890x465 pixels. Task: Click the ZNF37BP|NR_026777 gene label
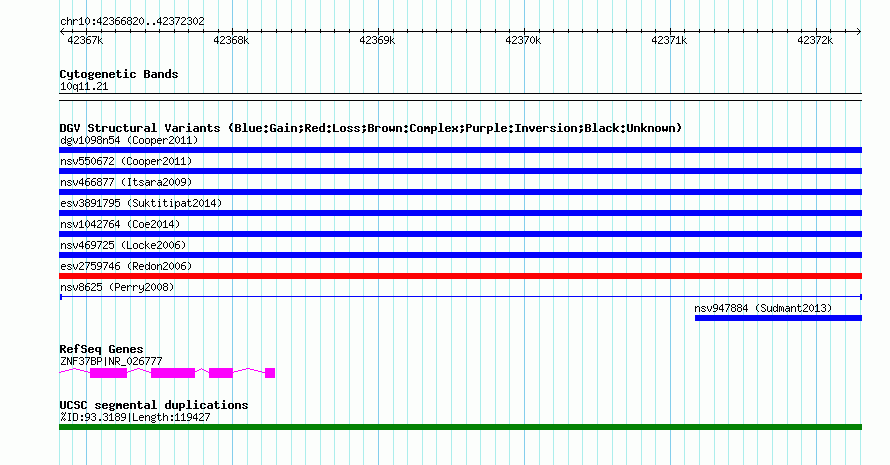[x=111, y=361]
